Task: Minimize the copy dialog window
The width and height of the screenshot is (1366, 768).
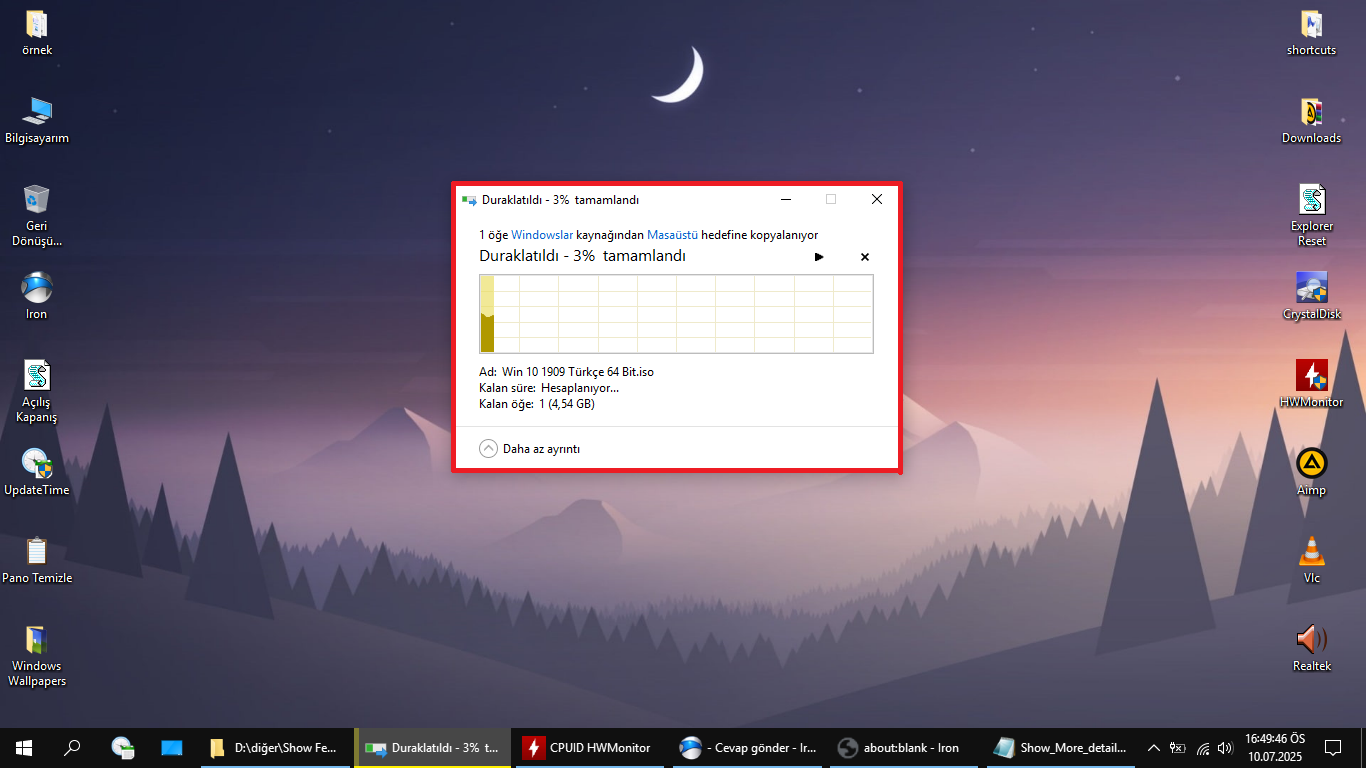Action: pos(786,199)
